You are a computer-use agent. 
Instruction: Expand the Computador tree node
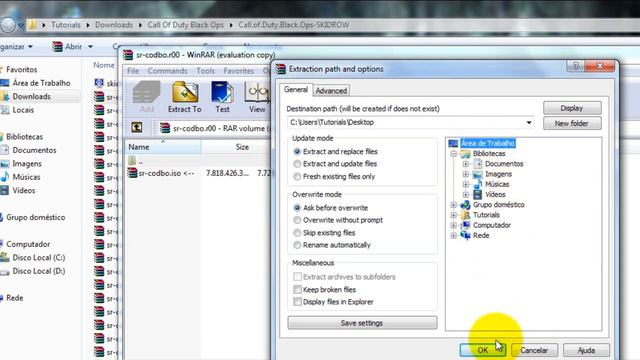(453, 225)
